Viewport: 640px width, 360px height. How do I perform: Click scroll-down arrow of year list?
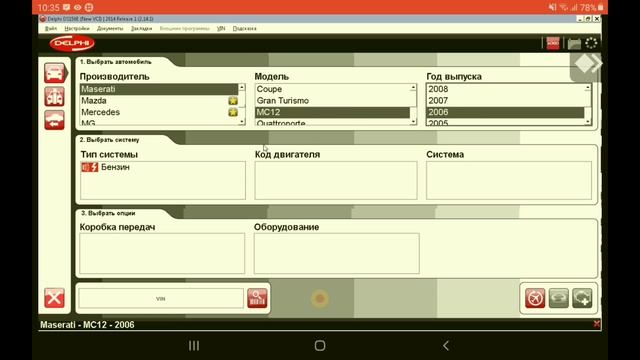(x=587, y=122)
